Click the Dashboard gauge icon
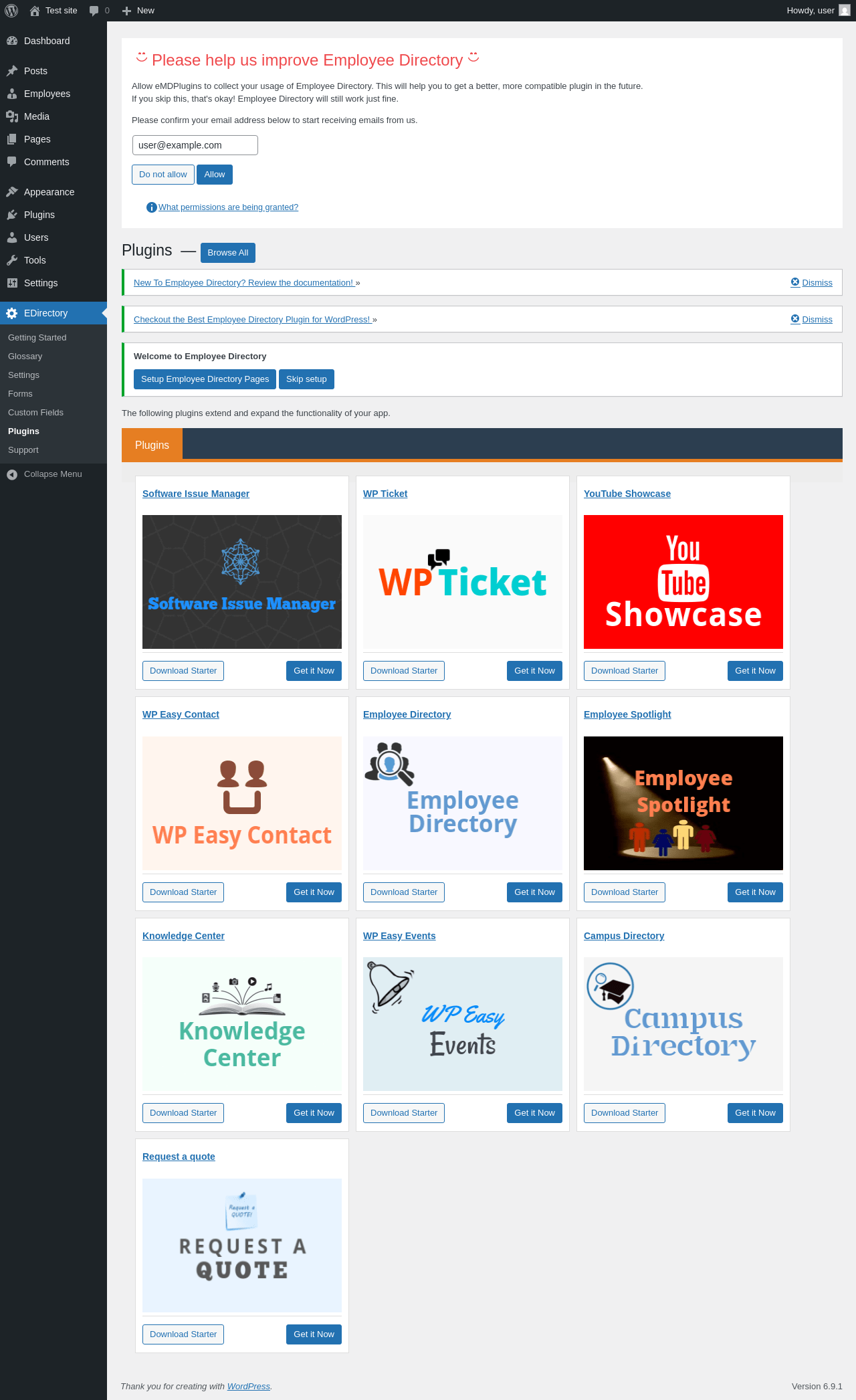856x1400 pixels. 12,41
